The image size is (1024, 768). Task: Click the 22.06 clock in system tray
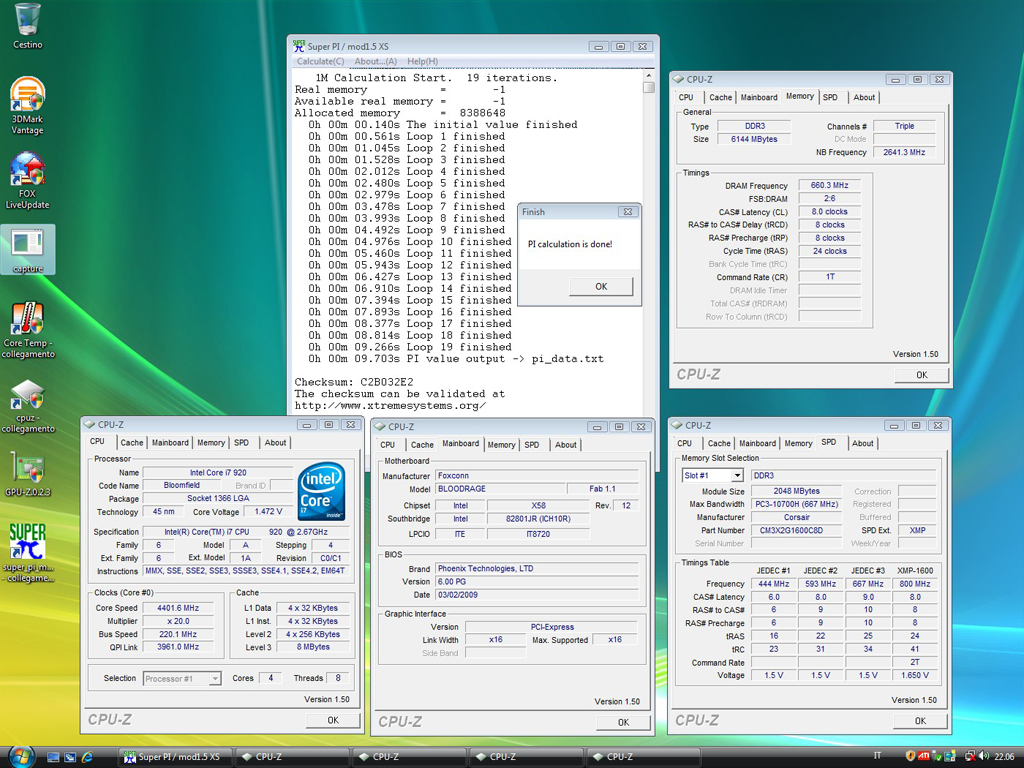click(1004, 757)
